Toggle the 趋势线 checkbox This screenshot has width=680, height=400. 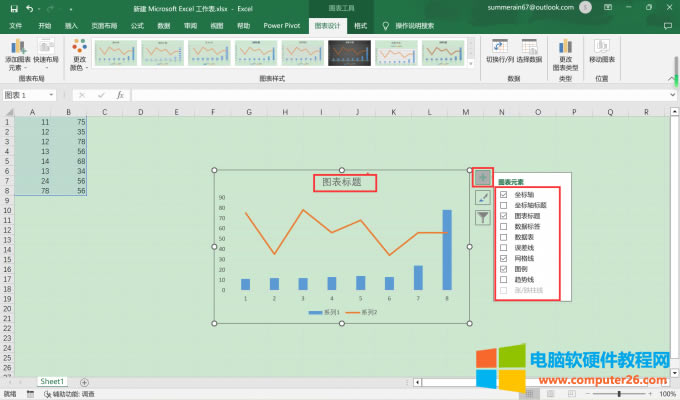coord(503,280)
